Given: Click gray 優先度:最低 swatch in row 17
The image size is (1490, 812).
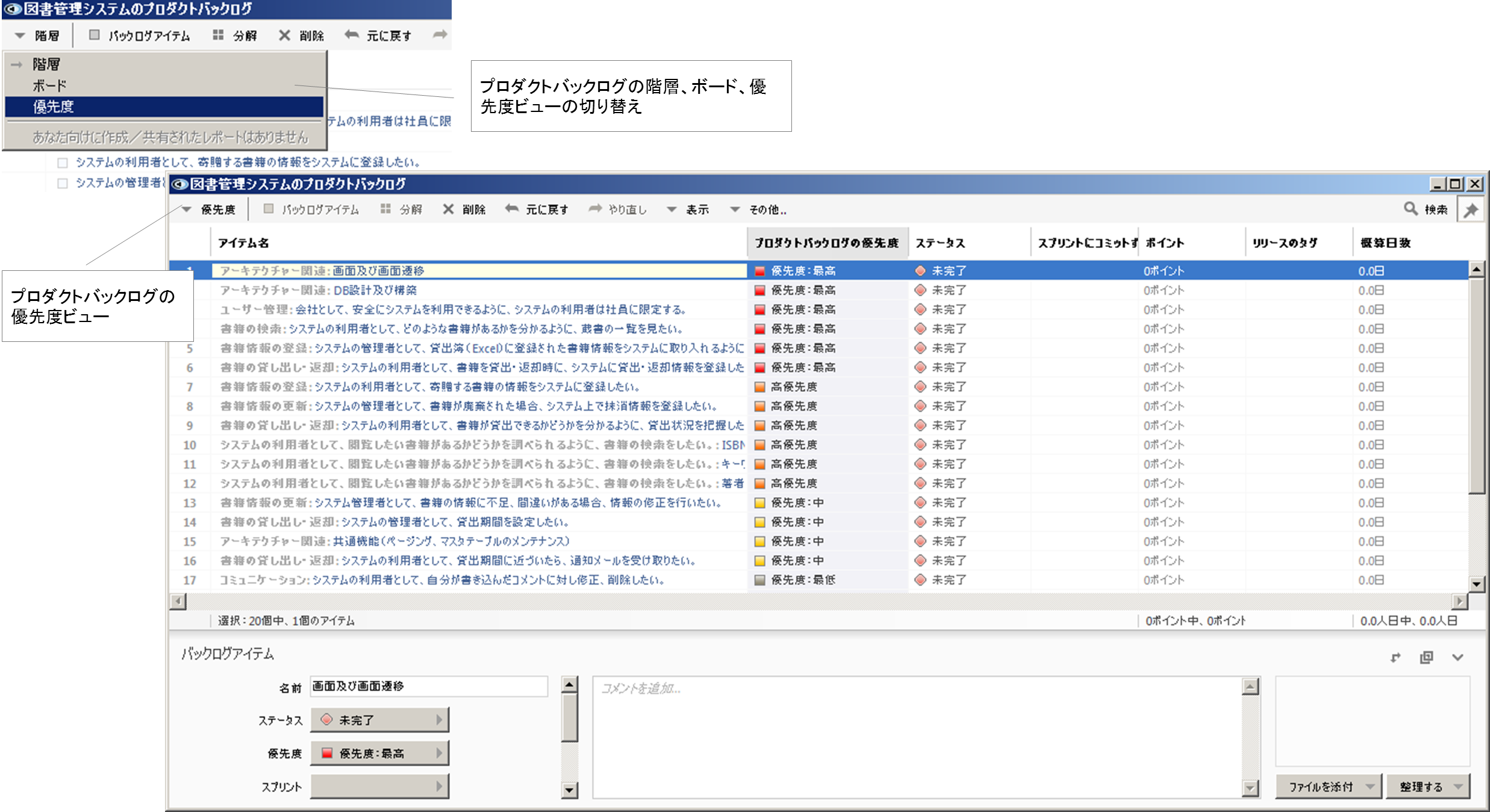Looking at the screenshot, I should (x=760, y=580).
